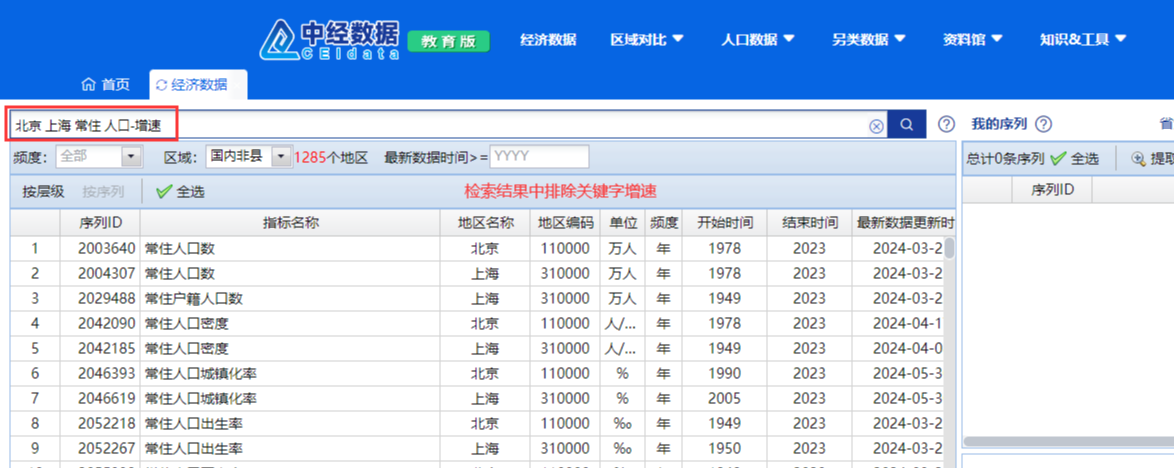Open the 知识&工具 menu

pyautogui.click(x=1082, y=40)
